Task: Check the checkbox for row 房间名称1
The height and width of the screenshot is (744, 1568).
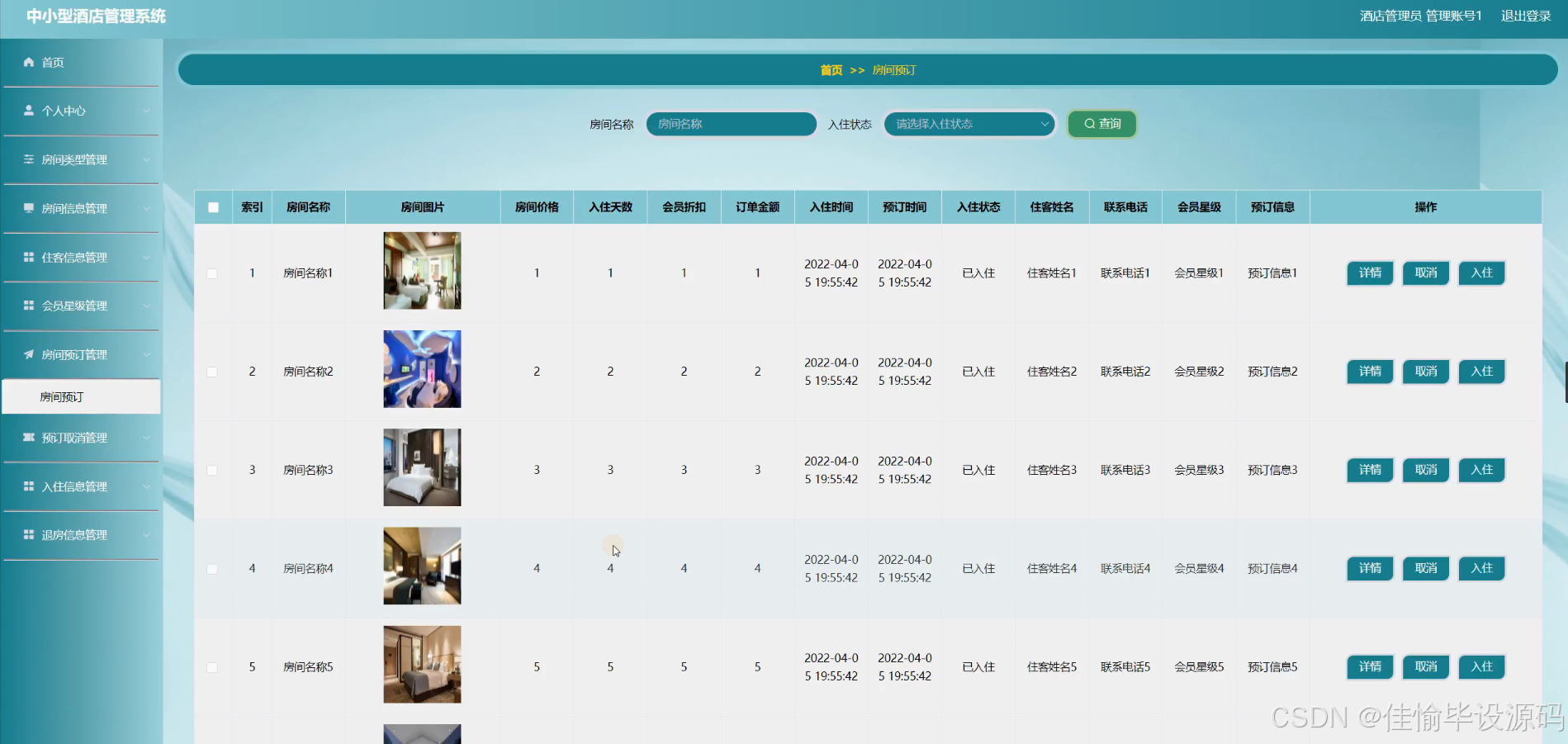Action: tap(212, 273)
